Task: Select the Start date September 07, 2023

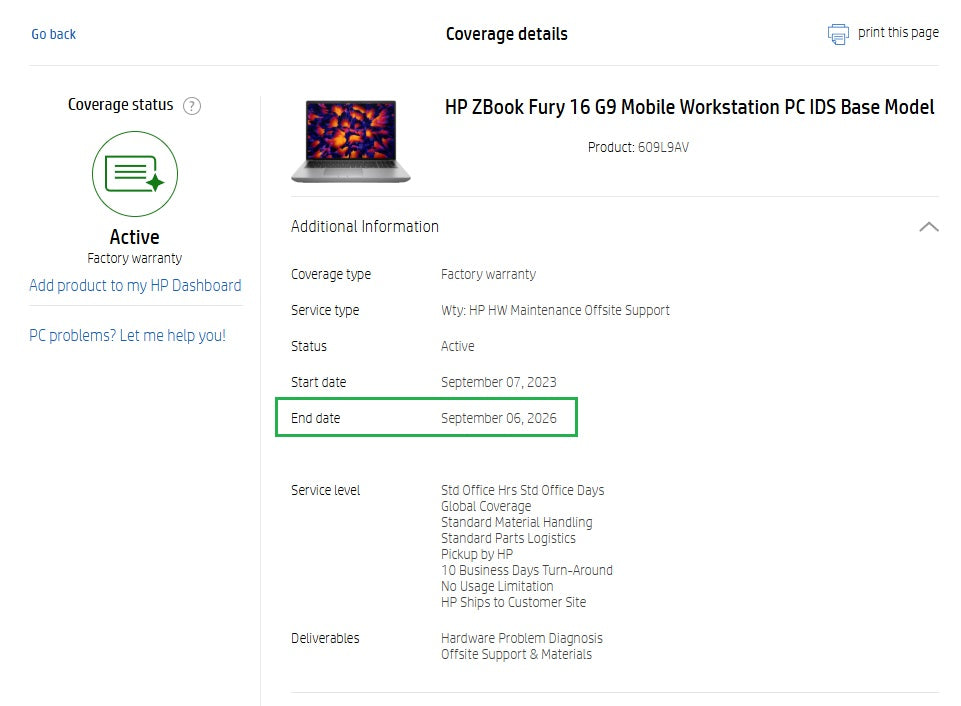Action: coord(499,382)
